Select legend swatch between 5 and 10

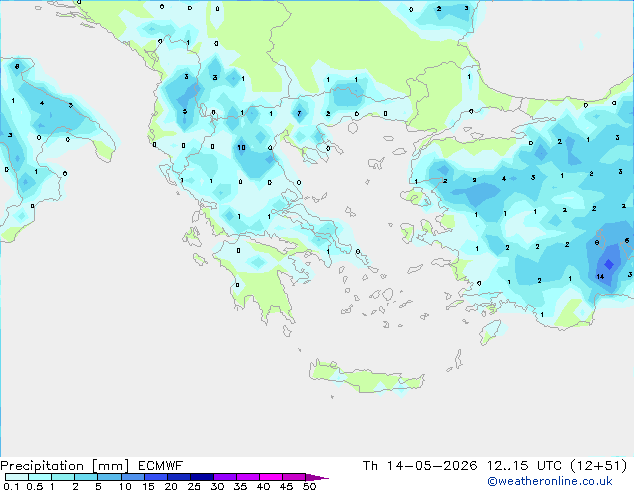coord(109,477)
